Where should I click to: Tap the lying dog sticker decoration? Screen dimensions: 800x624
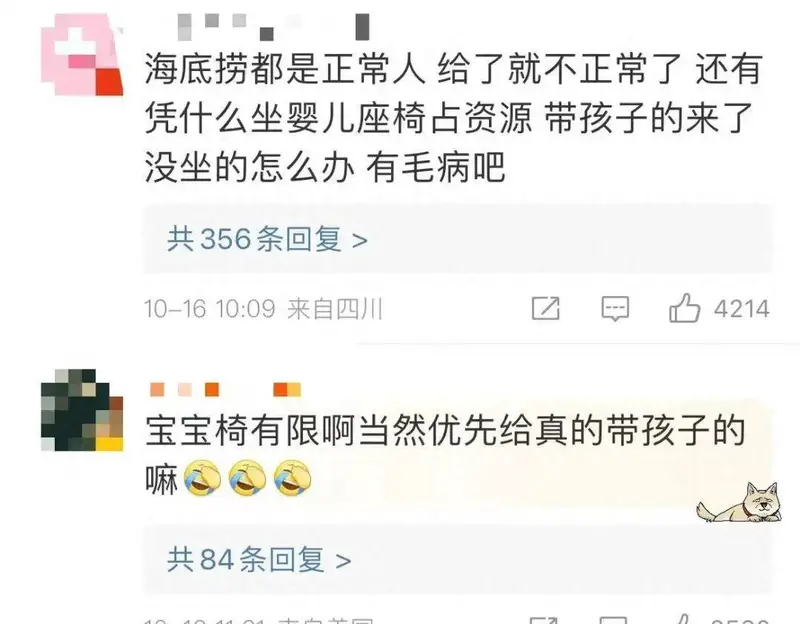739,503
